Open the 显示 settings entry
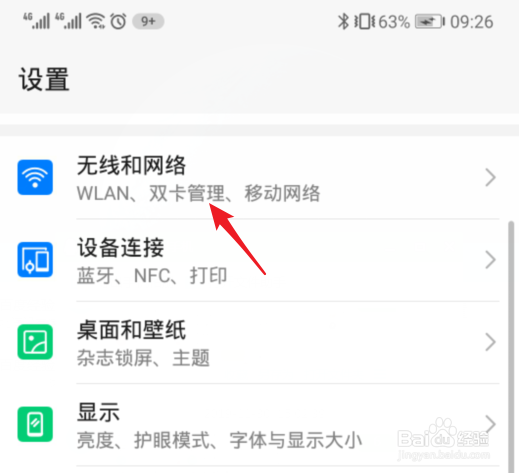The width and height of the screenshot is (519, 473). pyautogui.click(x=259, y=425)
